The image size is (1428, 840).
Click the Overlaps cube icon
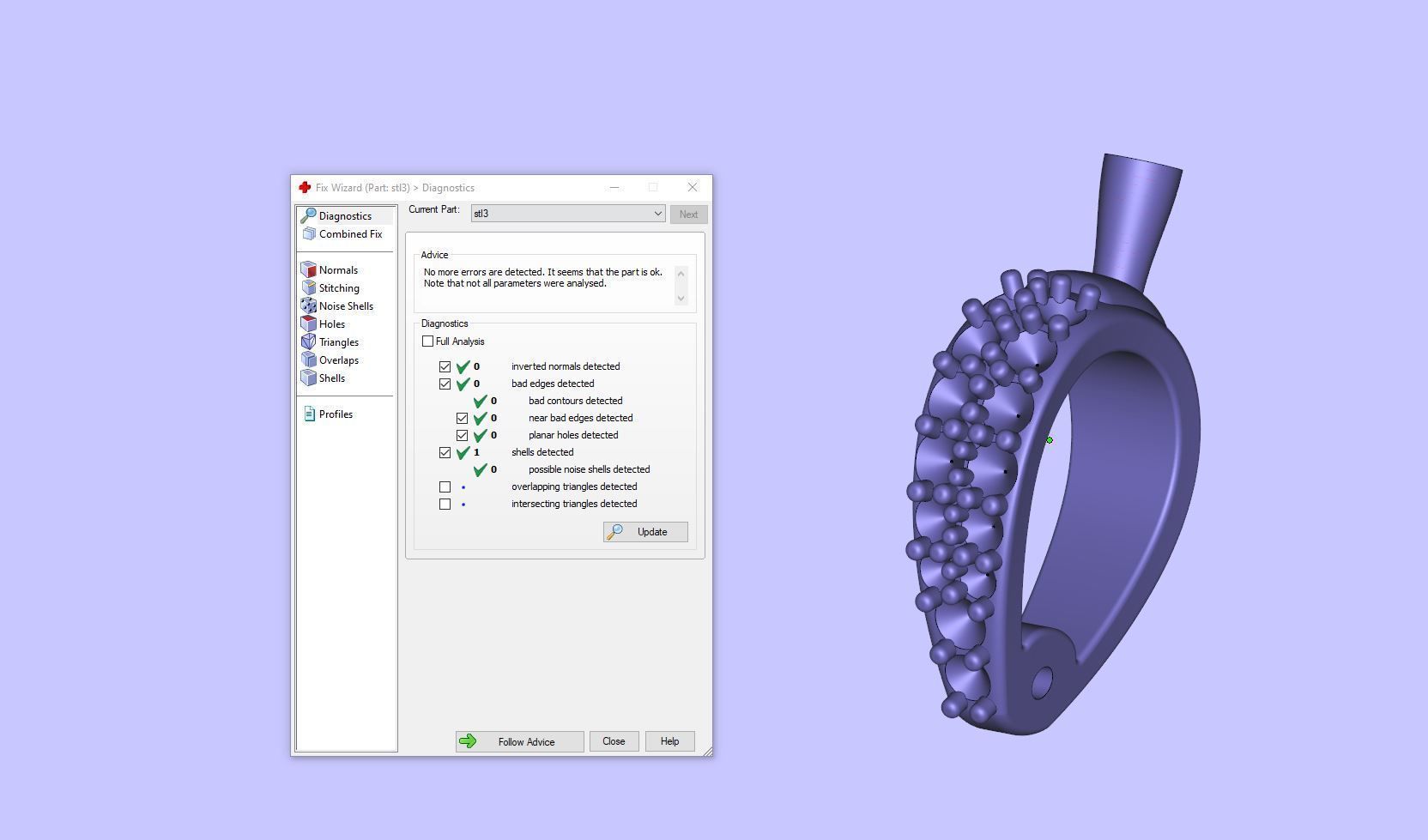pyautogui.click(x=309, y=360)
